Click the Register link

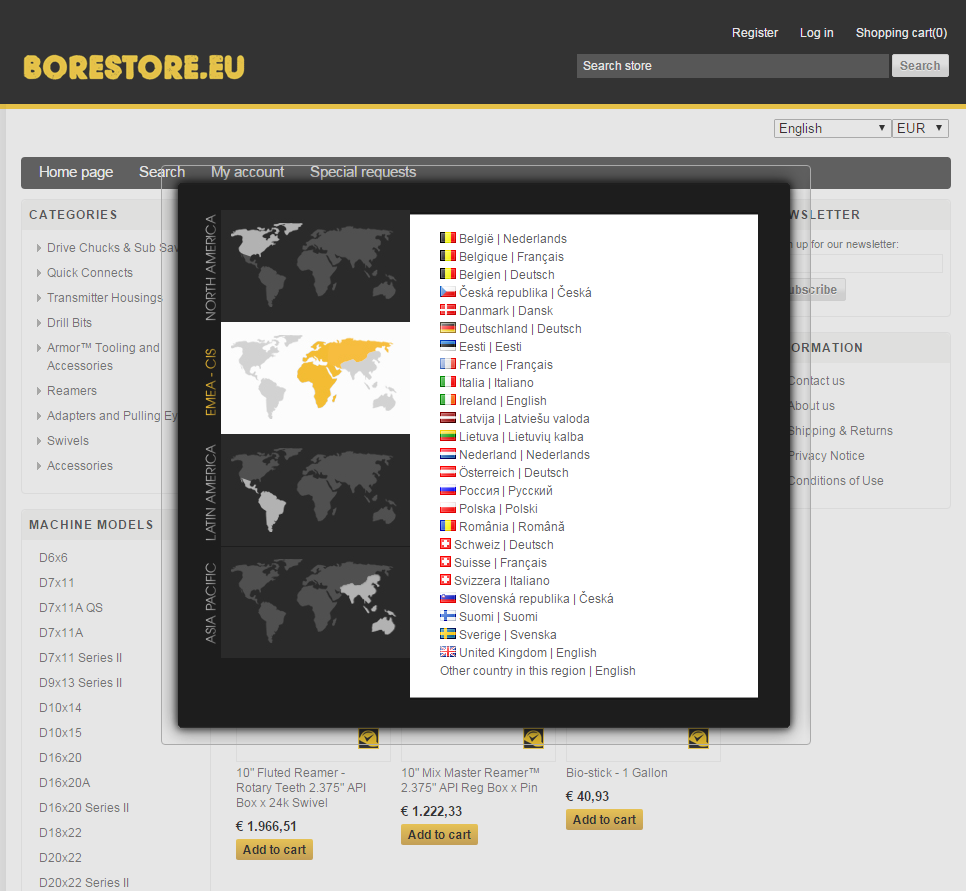[755, 33]
